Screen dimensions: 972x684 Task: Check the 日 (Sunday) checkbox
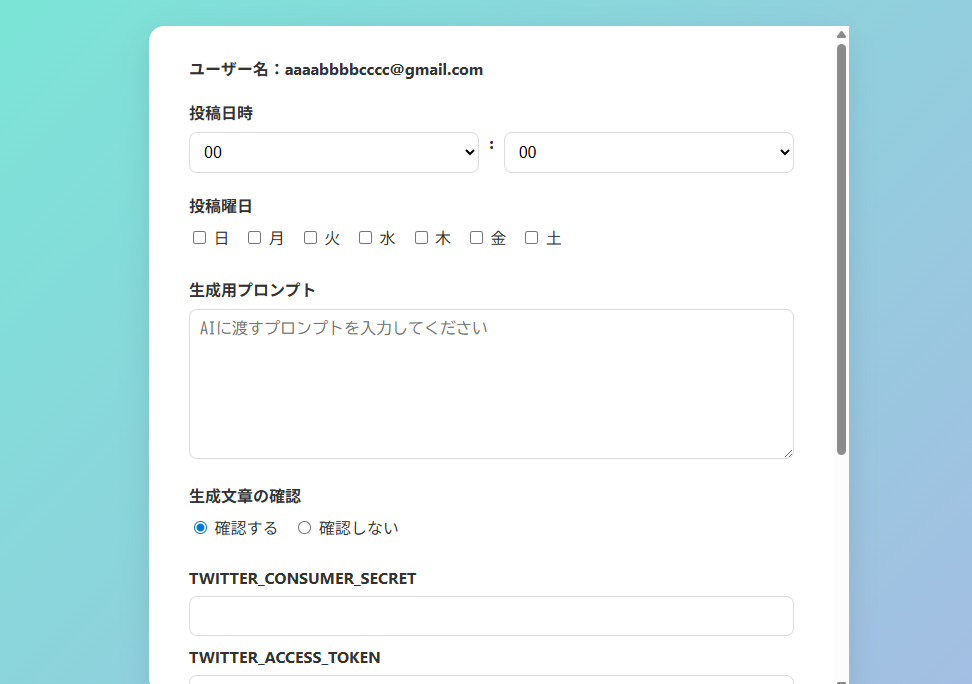(x=200, y=238)
